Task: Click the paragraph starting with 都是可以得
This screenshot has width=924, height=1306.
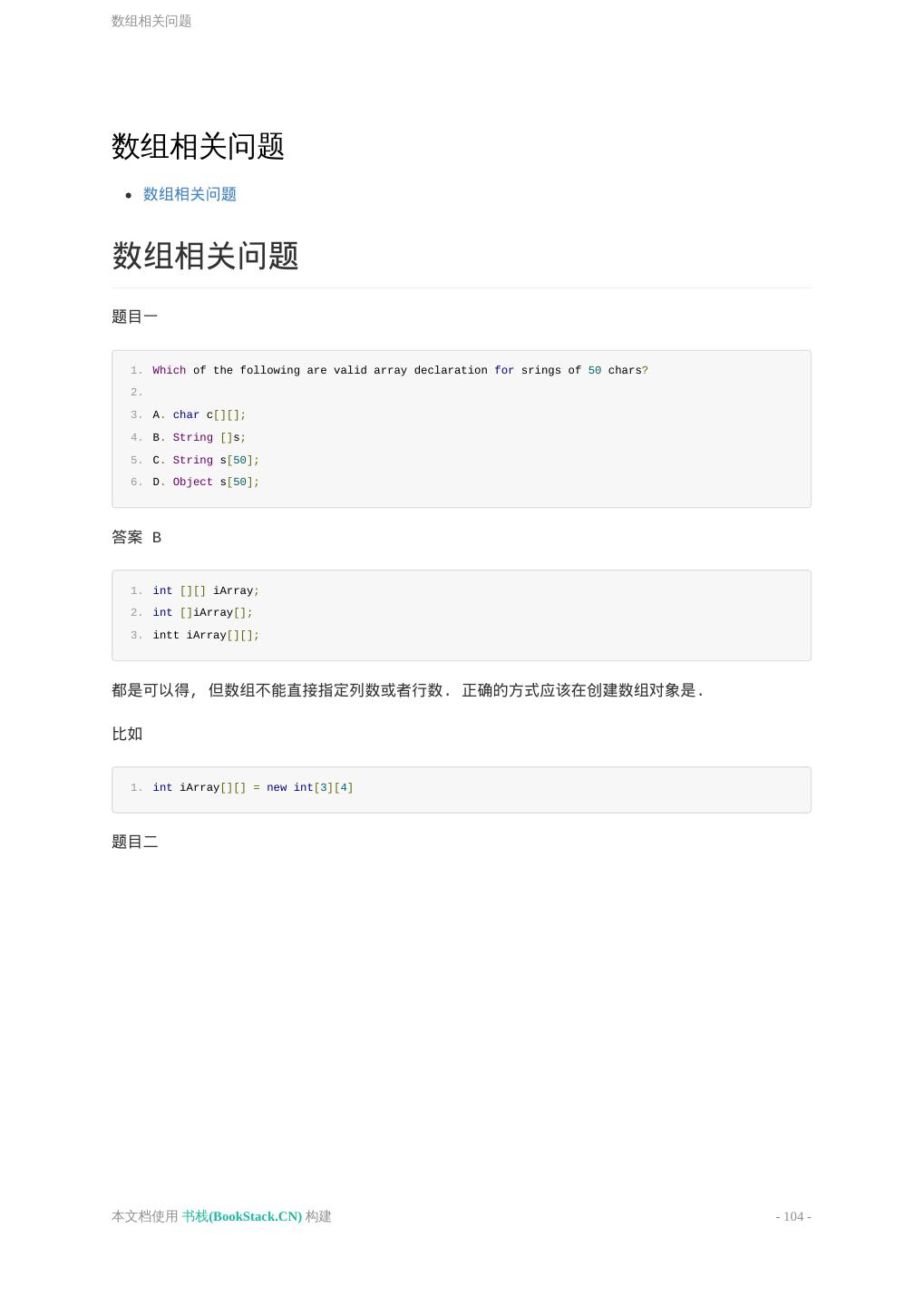Action: tap(407, 690)
